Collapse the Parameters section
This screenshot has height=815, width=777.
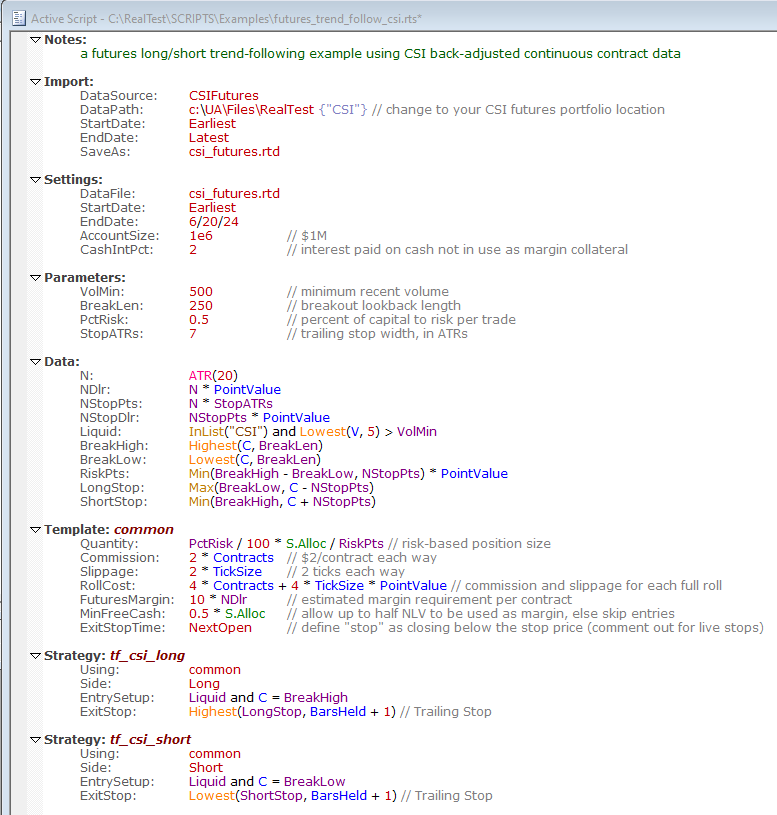[x=35, y=278]
